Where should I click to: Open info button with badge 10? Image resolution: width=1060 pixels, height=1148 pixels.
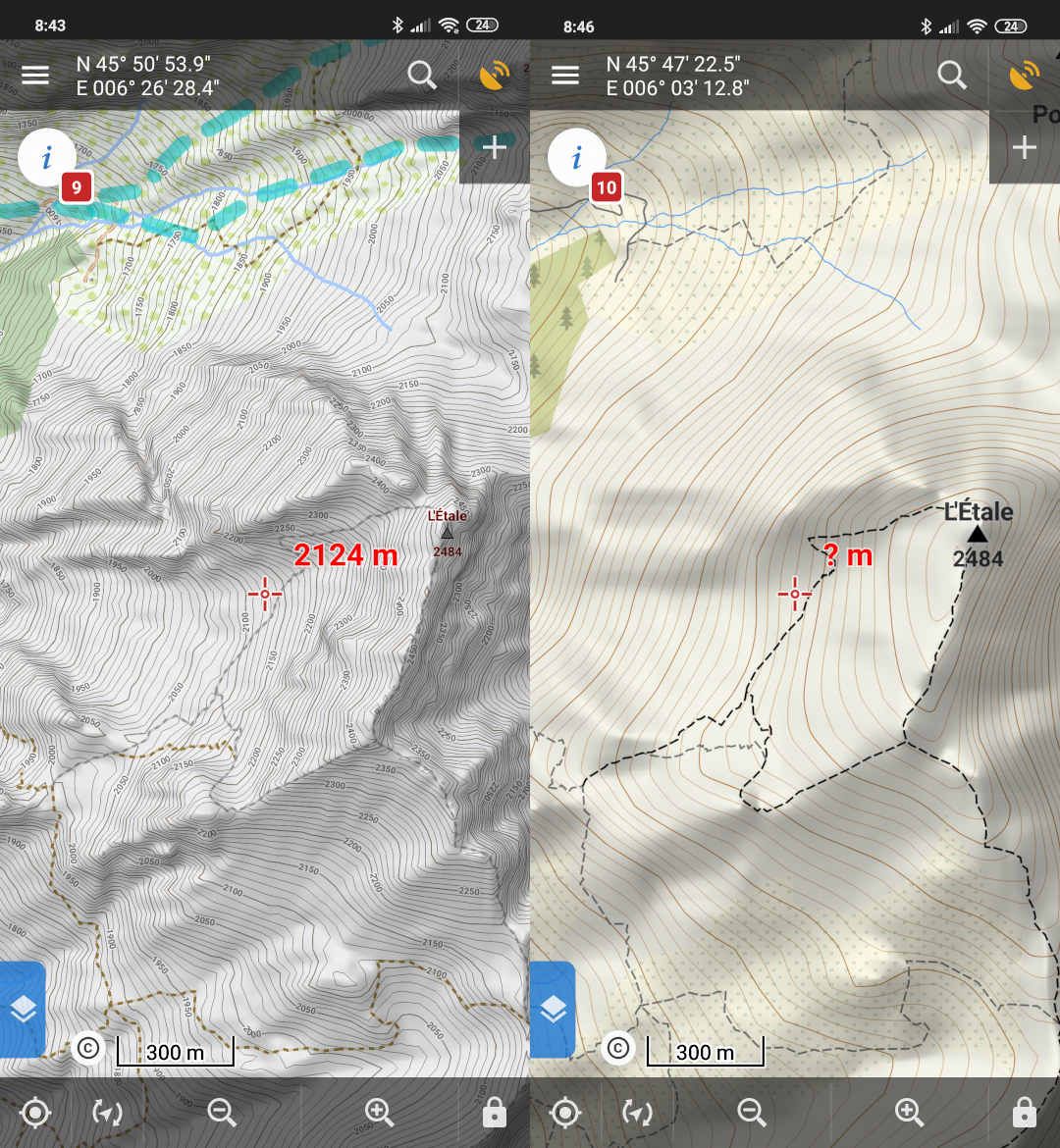click(577, 158)
